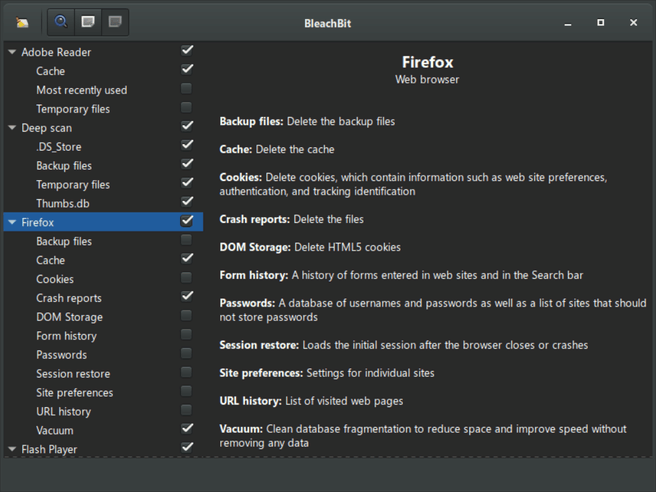Uncheck the .DS_Store checkbox
The image size is (656, 492).
[x=187, y=145]
